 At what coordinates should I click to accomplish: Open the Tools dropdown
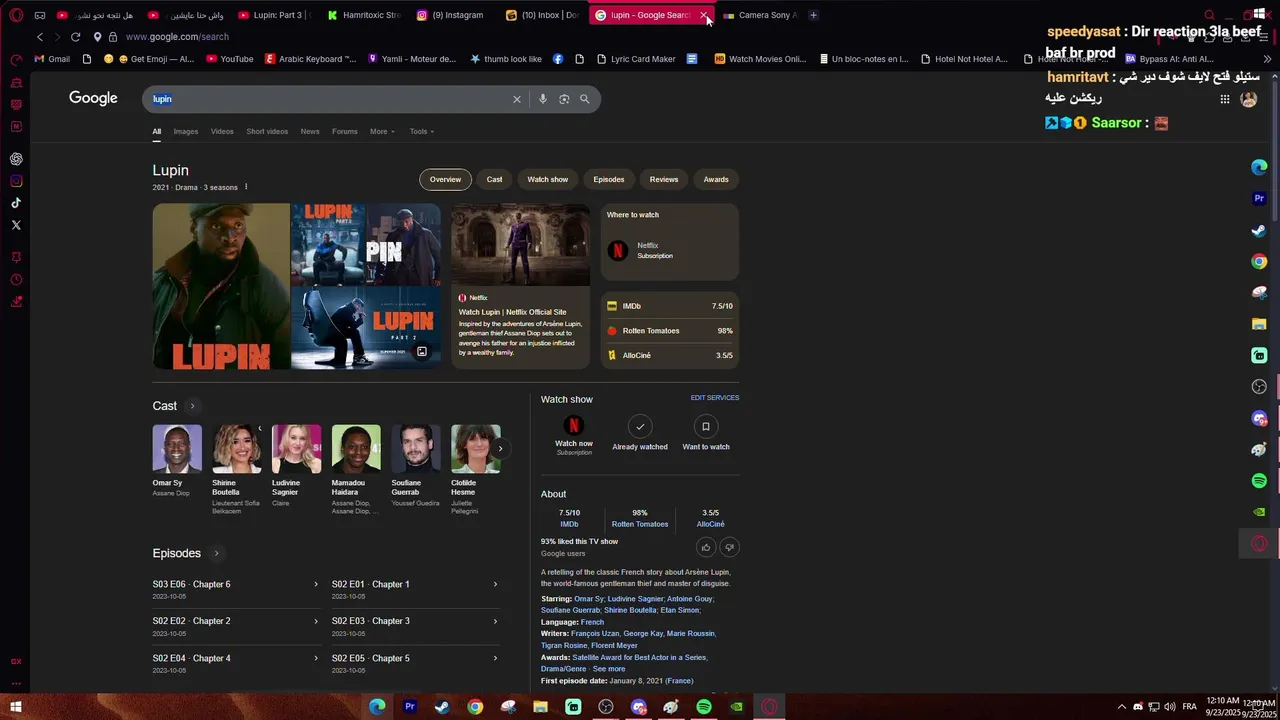[x=421, y=131]
